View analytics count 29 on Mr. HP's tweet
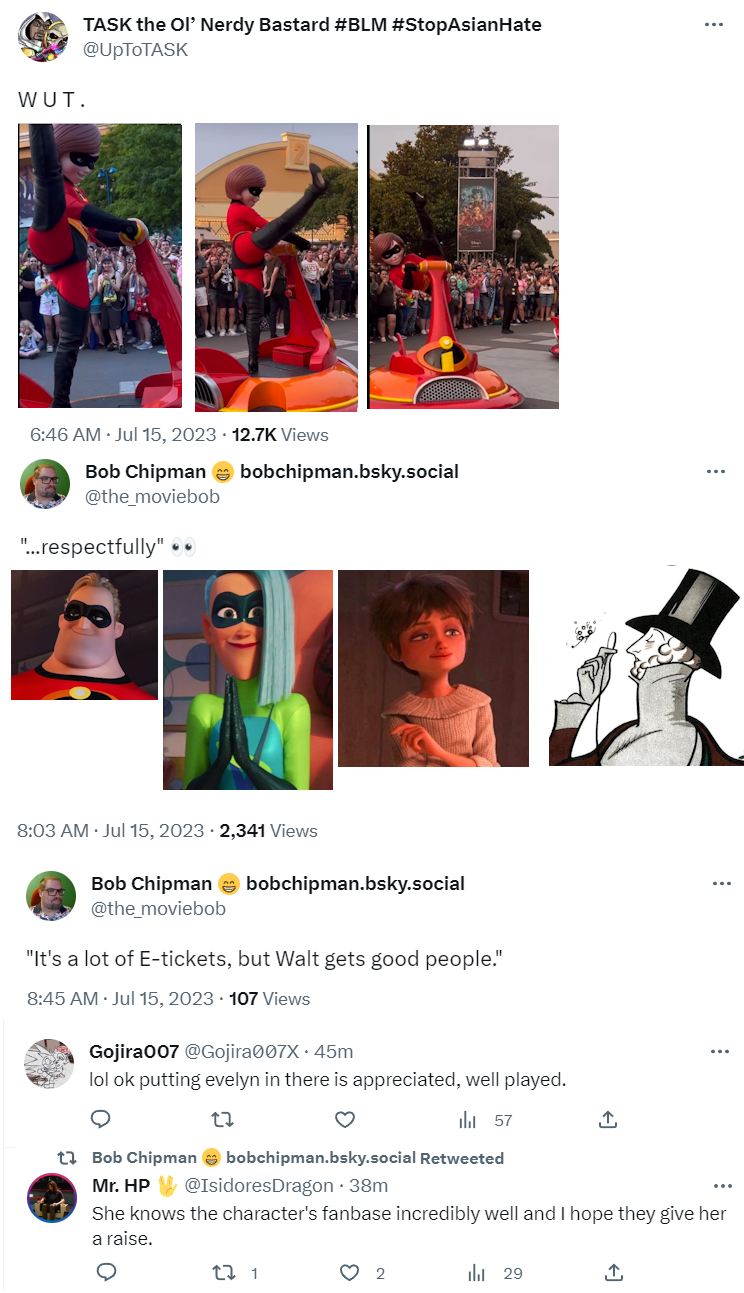This screenshot has height=1293, width=744. pos(495,1273)
